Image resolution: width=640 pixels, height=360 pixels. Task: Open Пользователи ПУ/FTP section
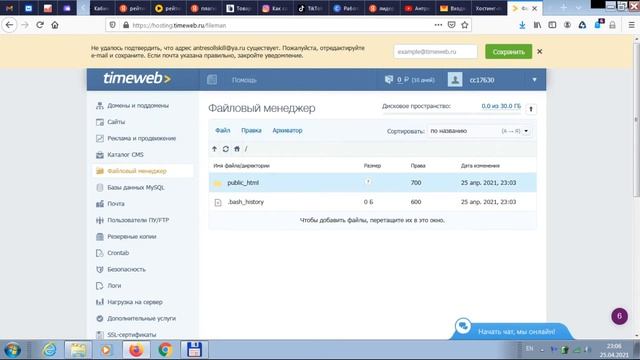click(138, 220)
